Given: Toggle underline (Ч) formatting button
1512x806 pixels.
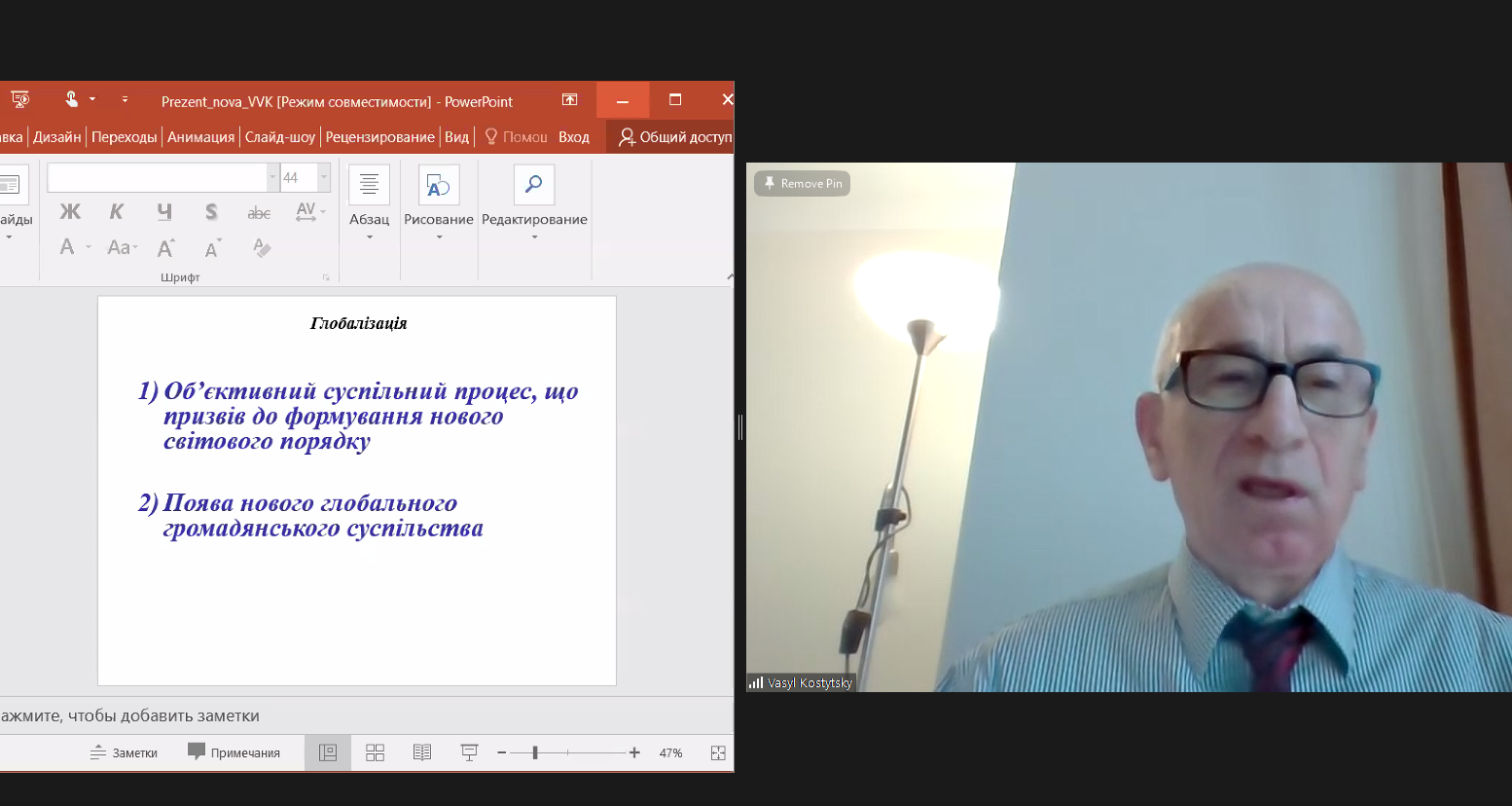Looking at the screenshot, I should 164,212.
